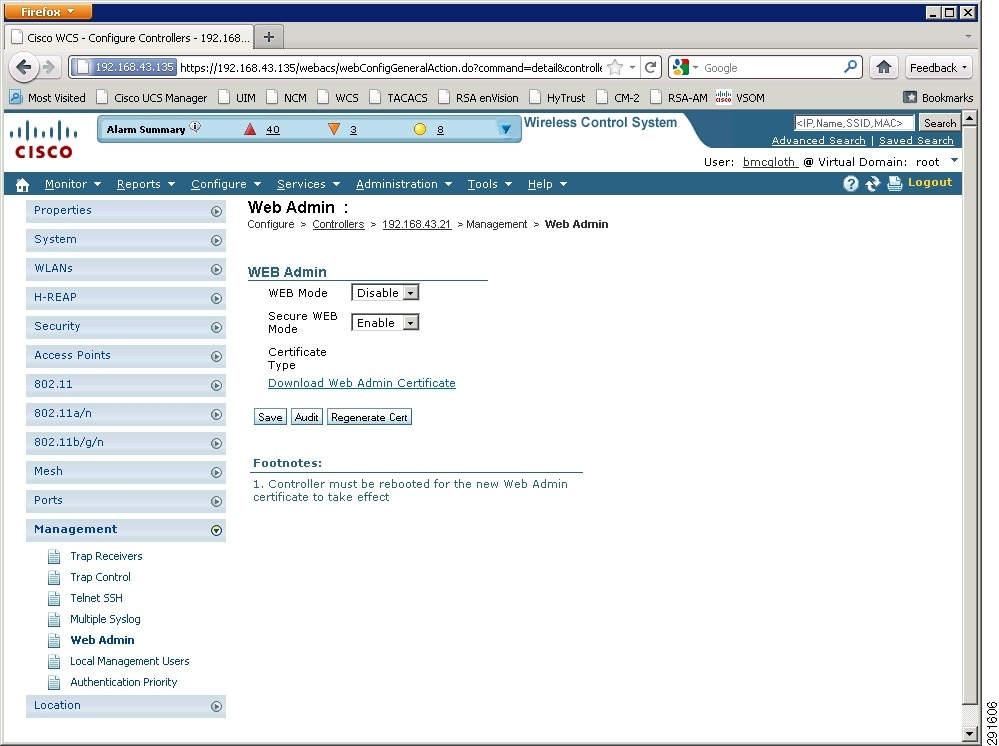Open the help question mark icon

coord(851,183)
